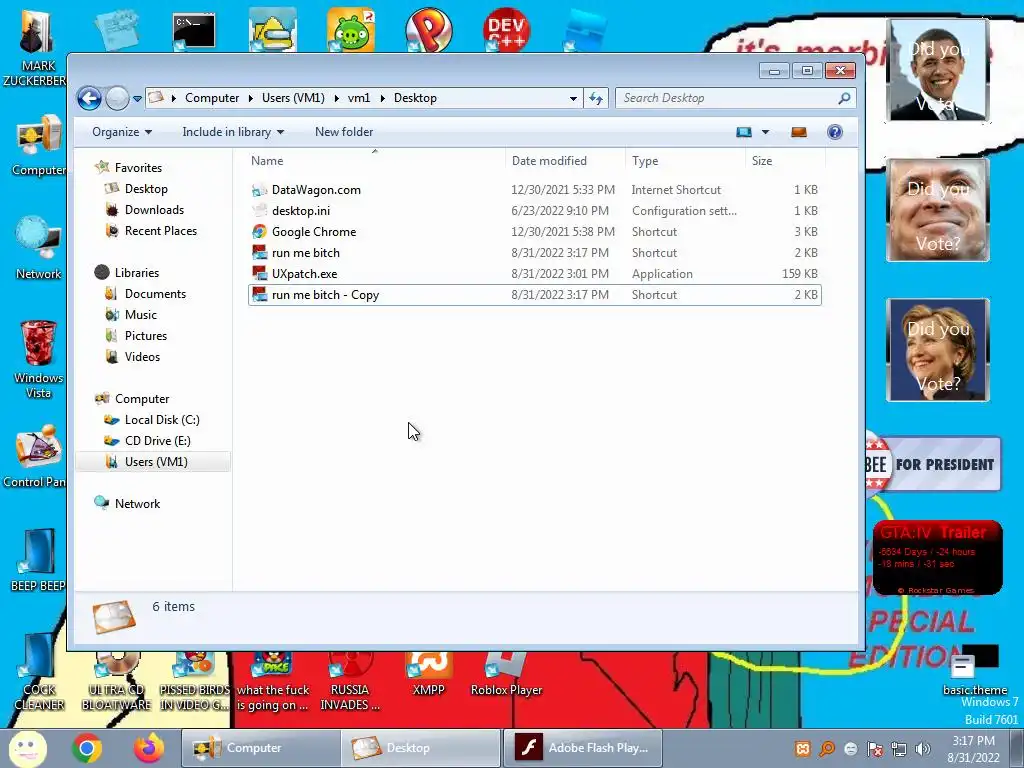Expand the address bar history dropdown arrow
This screenshot has height=768, width=1024.
tap(573, 99)
